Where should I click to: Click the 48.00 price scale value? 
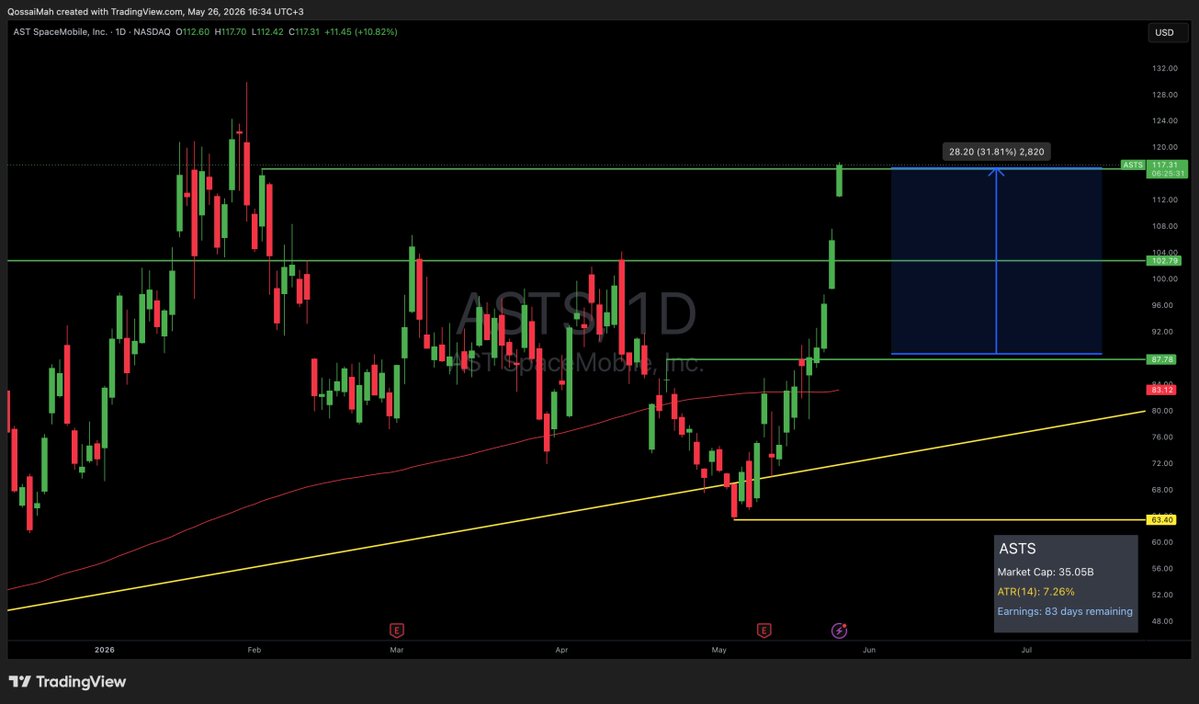(1162, 621)
